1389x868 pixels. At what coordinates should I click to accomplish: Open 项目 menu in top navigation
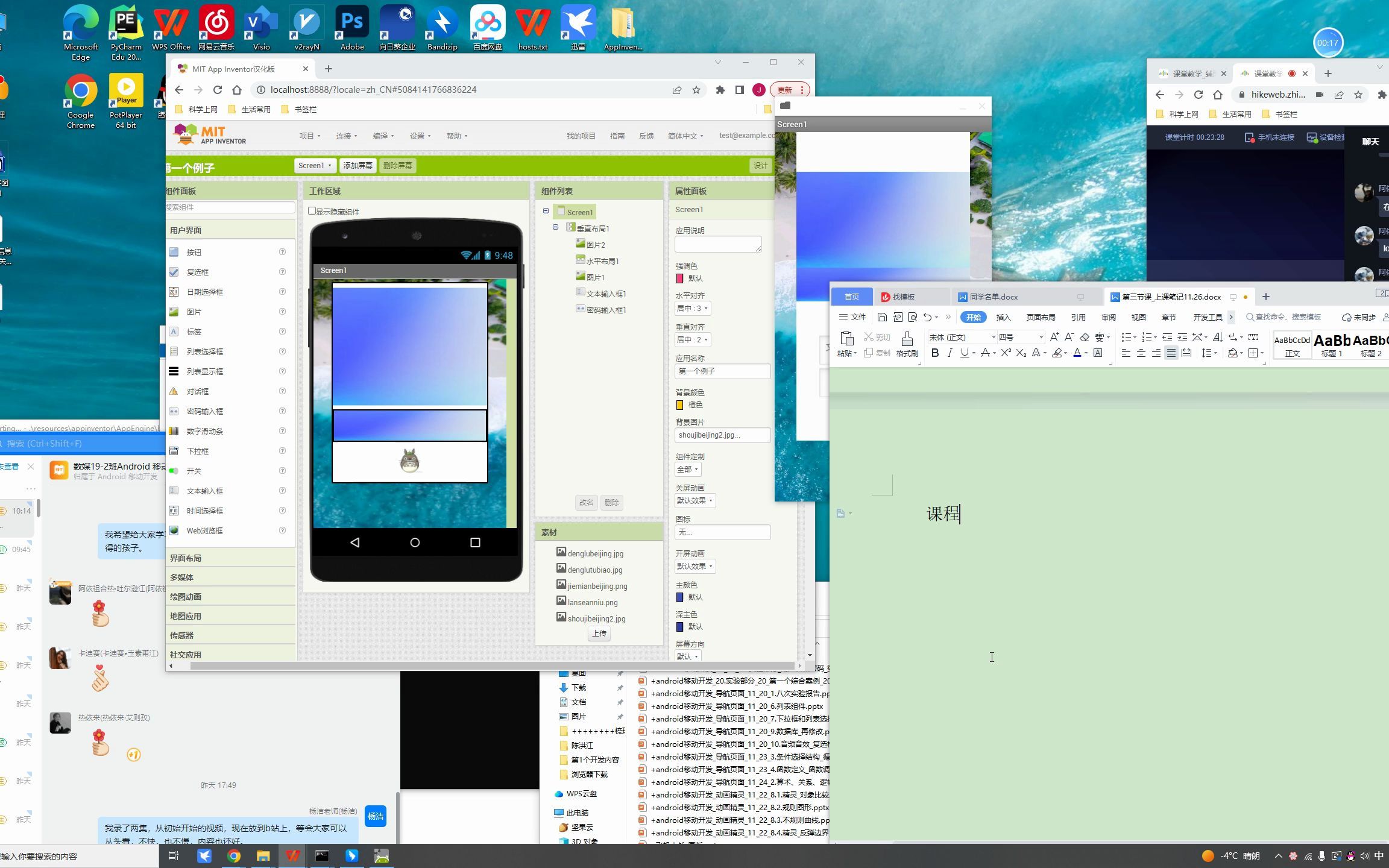307,136
